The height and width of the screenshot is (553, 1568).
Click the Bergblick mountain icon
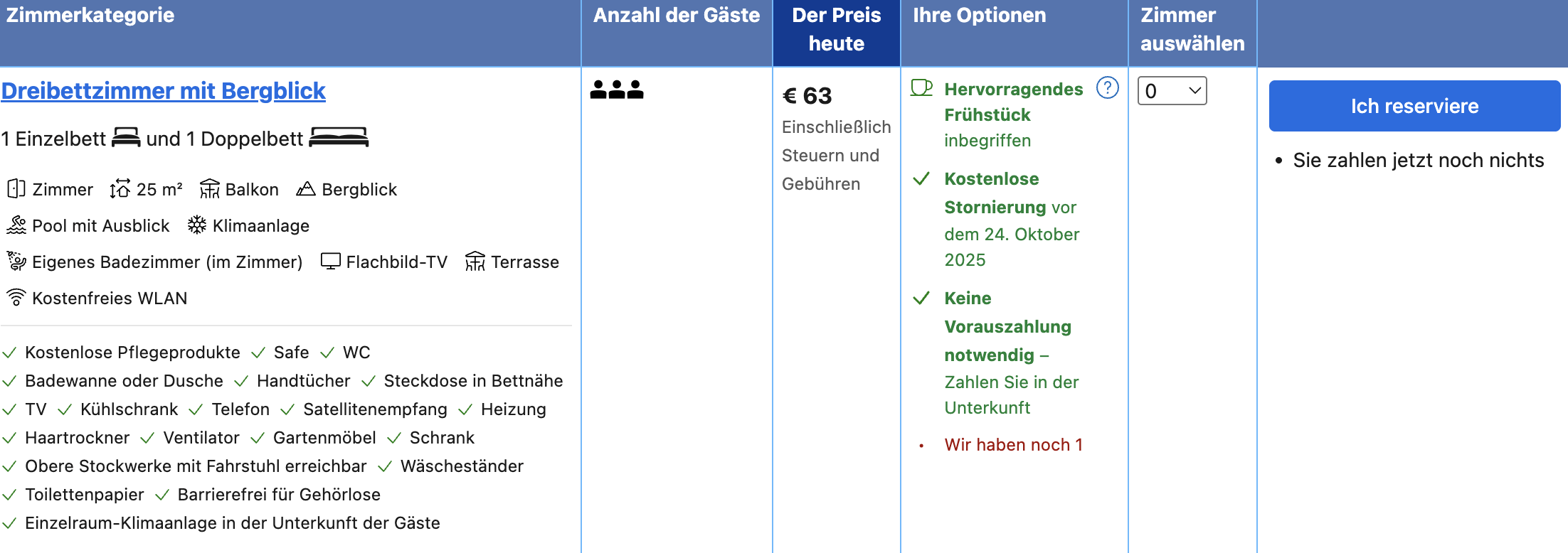point(306,189)
